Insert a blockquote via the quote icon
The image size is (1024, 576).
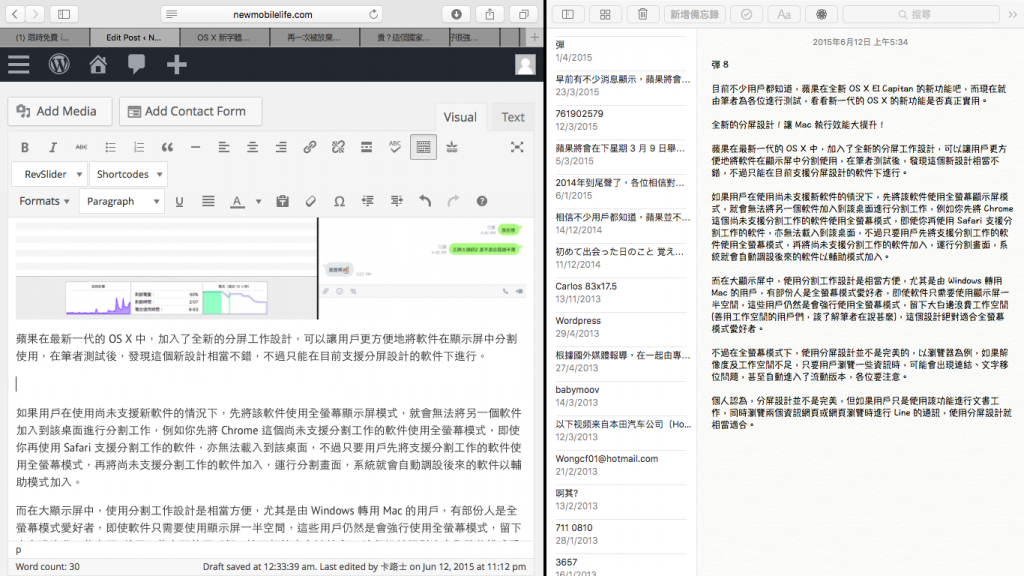click(168, 146)
